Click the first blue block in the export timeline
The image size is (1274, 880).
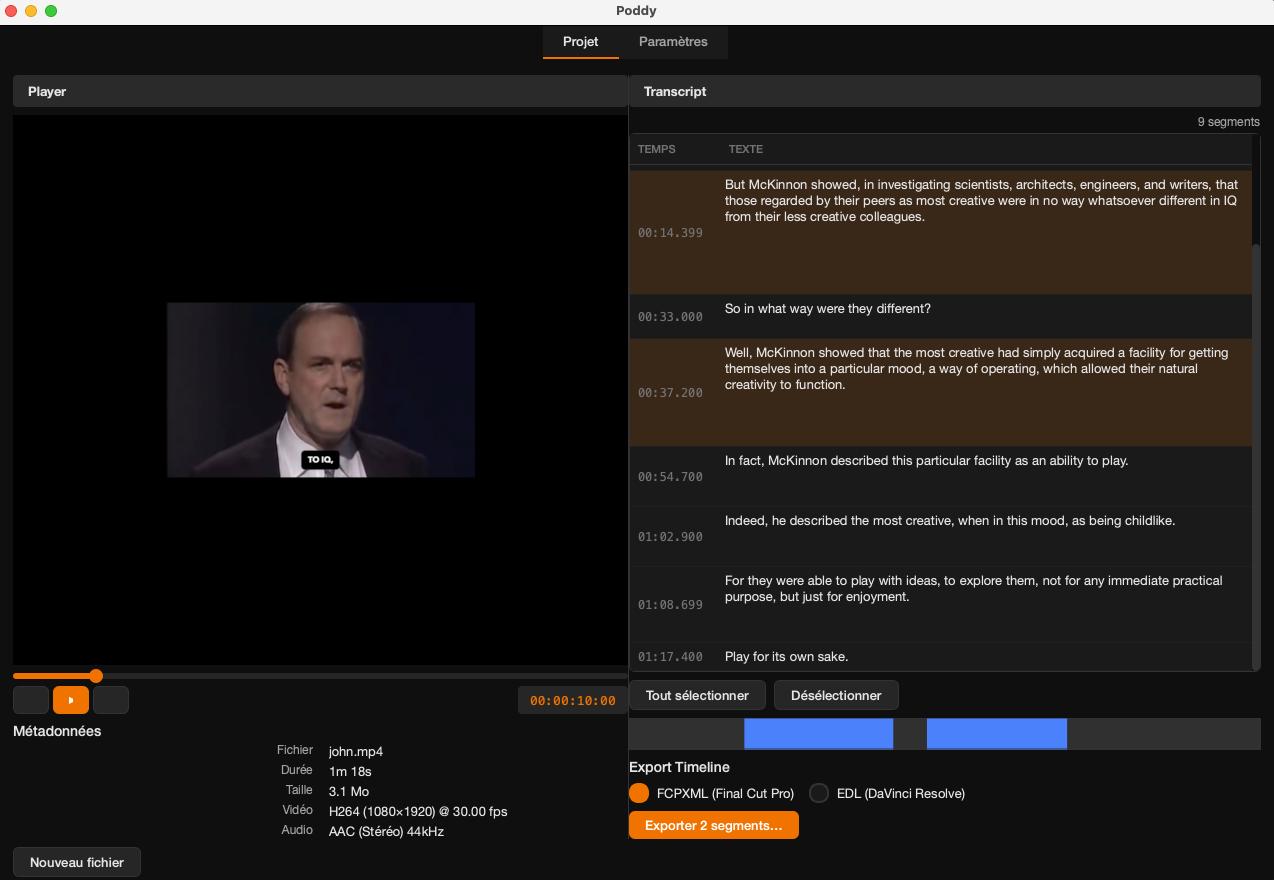(818, 733)
